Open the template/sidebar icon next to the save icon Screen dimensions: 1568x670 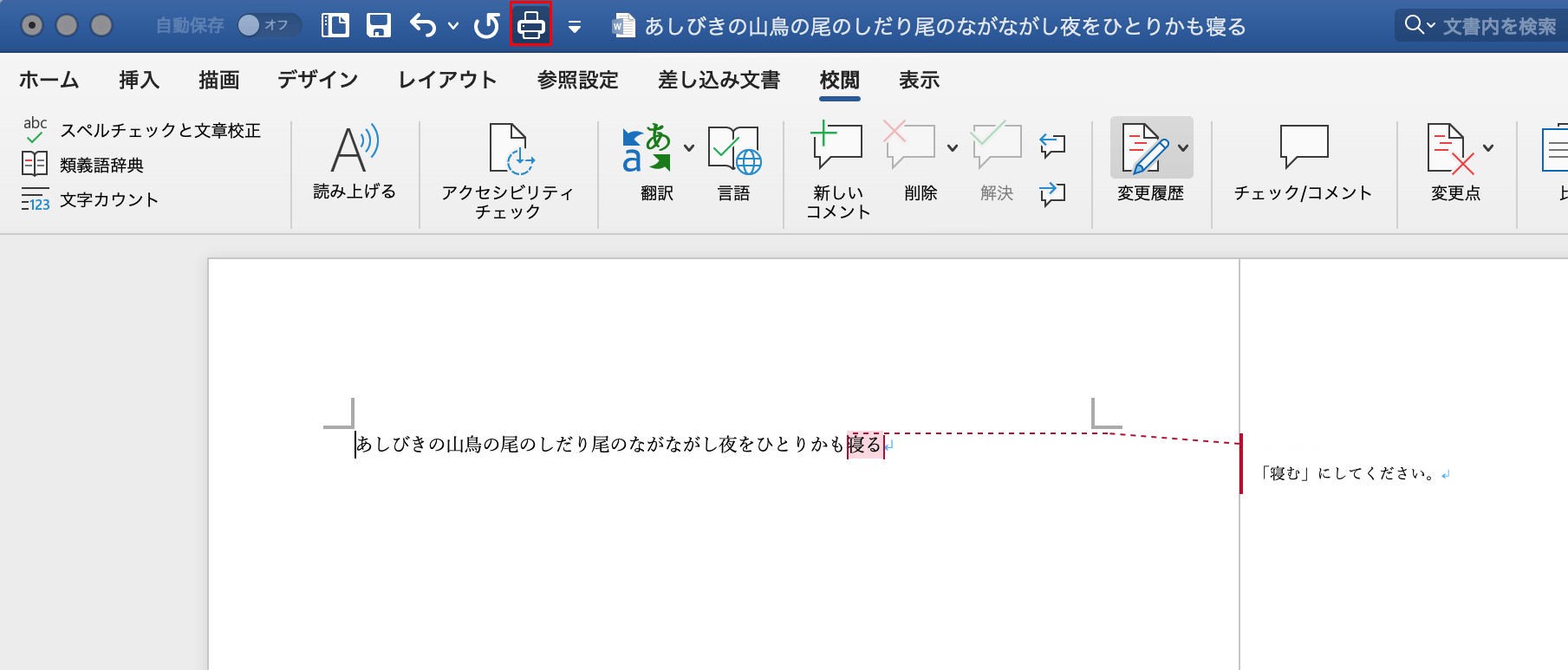click(x=335, y=25)
